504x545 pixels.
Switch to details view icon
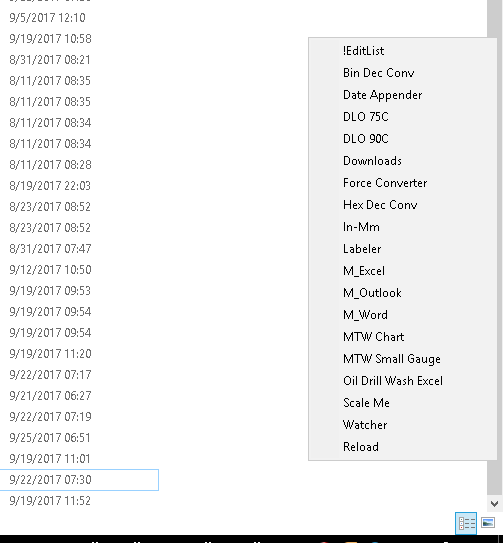tap(466, 523)
